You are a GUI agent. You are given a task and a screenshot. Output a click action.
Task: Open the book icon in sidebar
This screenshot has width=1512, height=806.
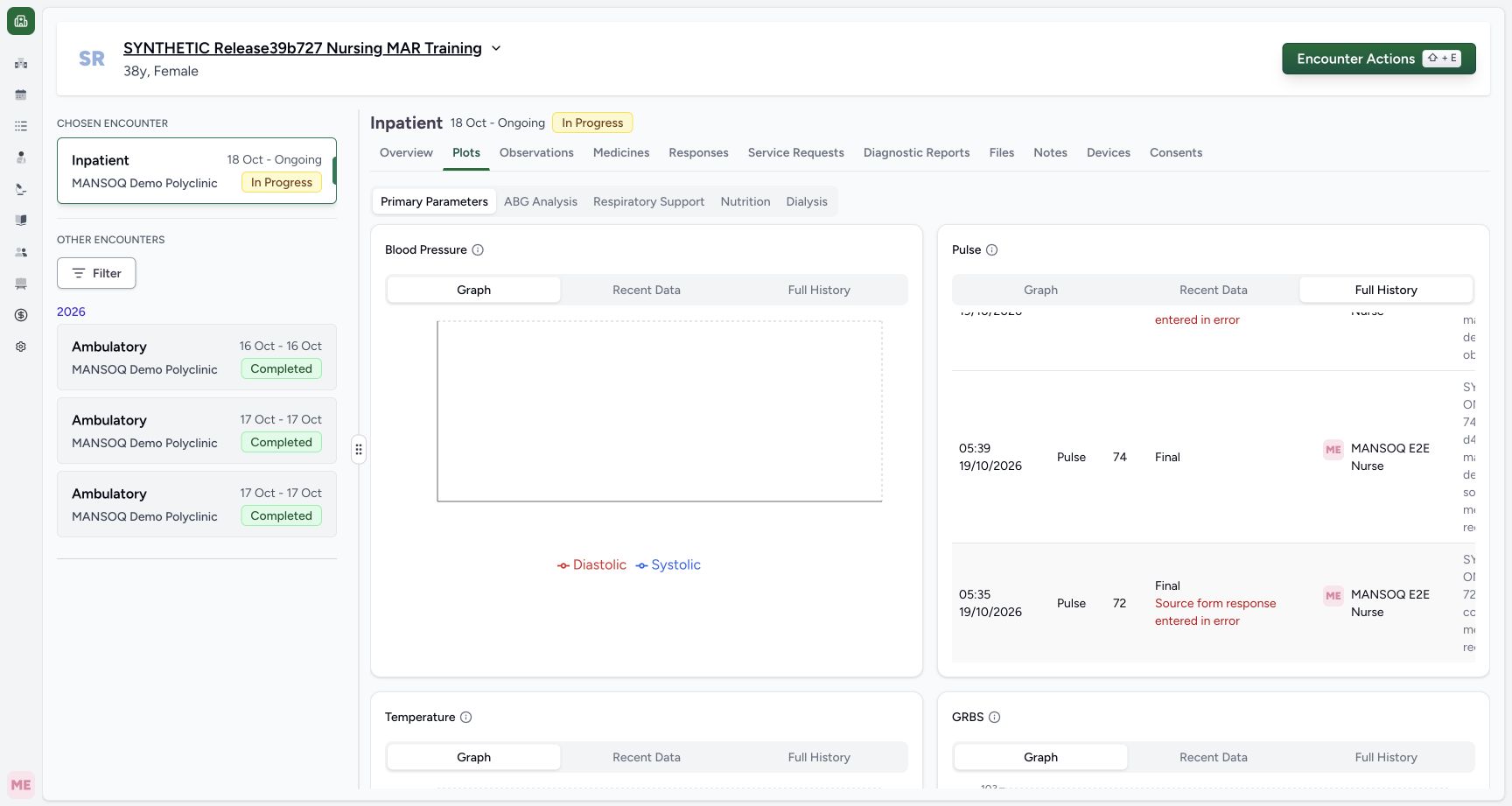21,221
